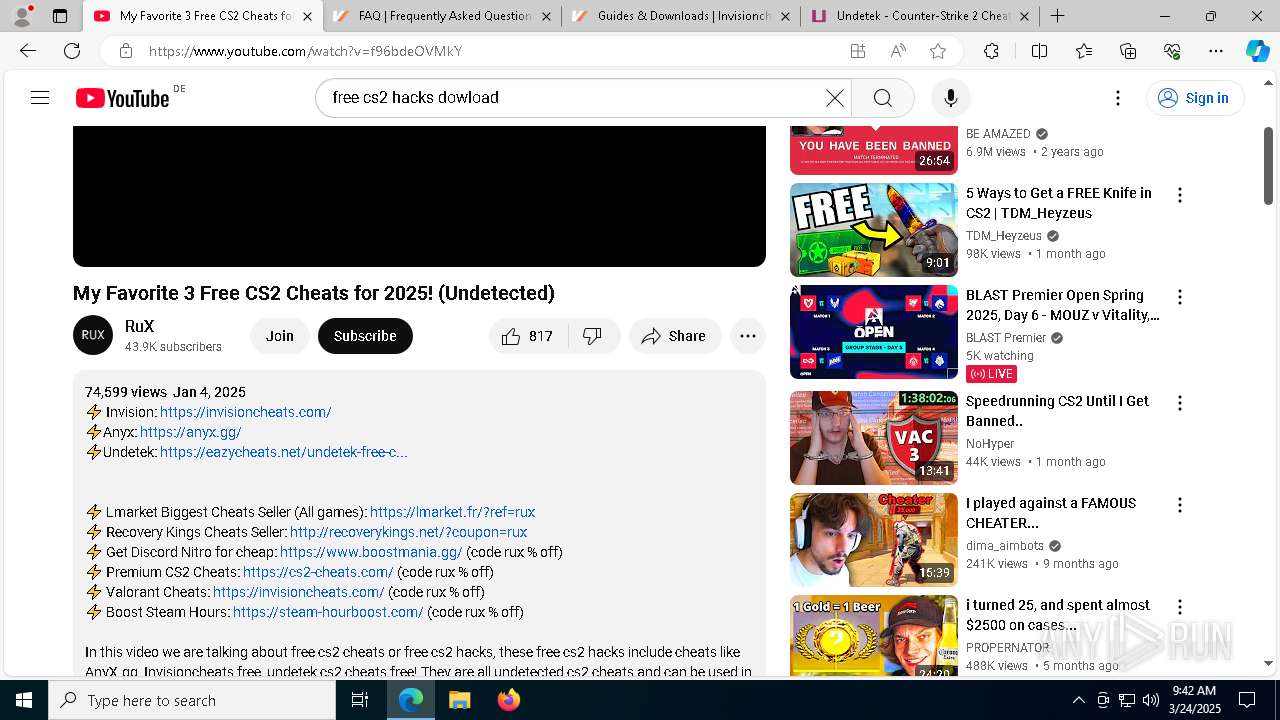Open the anyx.gg link
The height and width of the screenshot is (720, 1280).
tap(190, 432)
